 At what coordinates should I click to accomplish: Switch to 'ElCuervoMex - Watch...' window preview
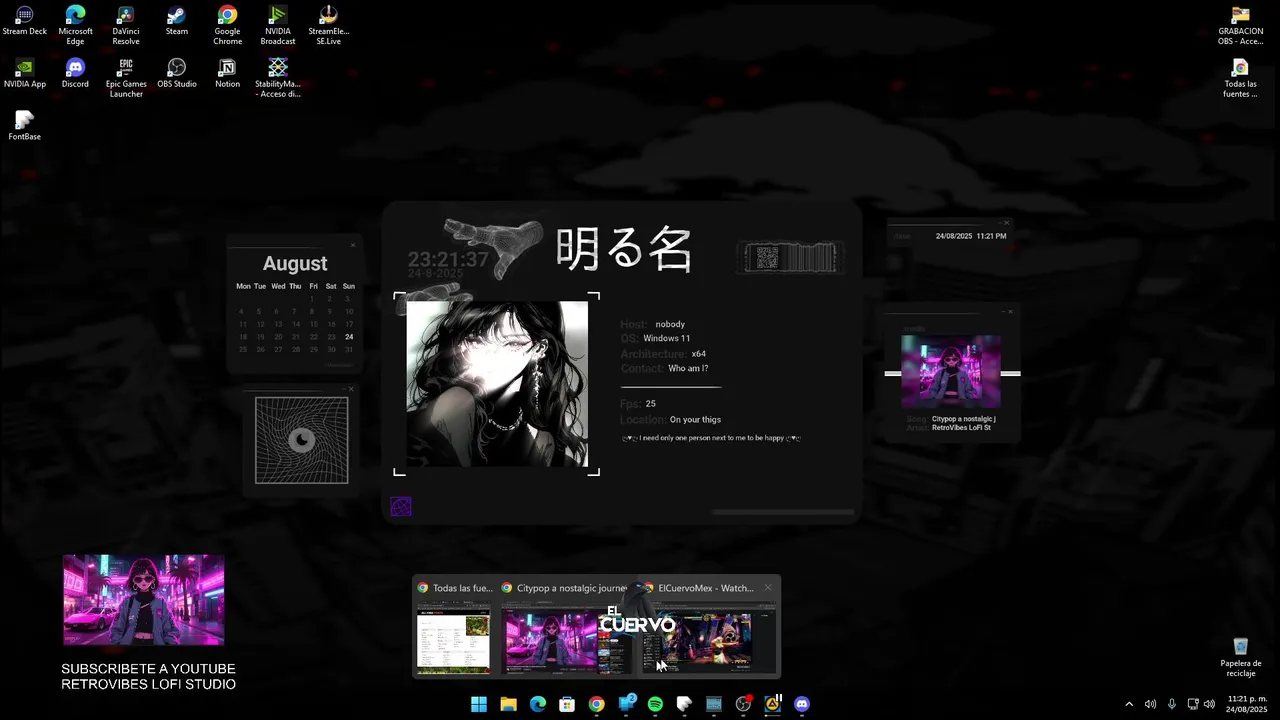[709, 628]
